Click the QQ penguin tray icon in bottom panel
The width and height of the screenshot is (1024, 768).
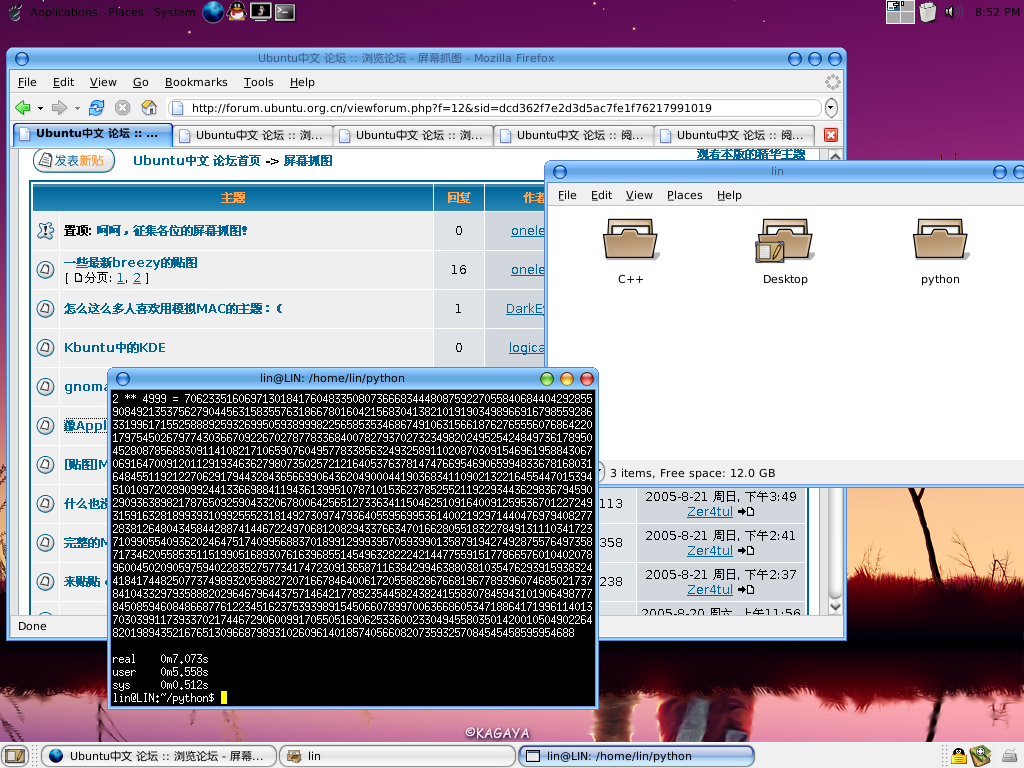[x=958, y=756]
